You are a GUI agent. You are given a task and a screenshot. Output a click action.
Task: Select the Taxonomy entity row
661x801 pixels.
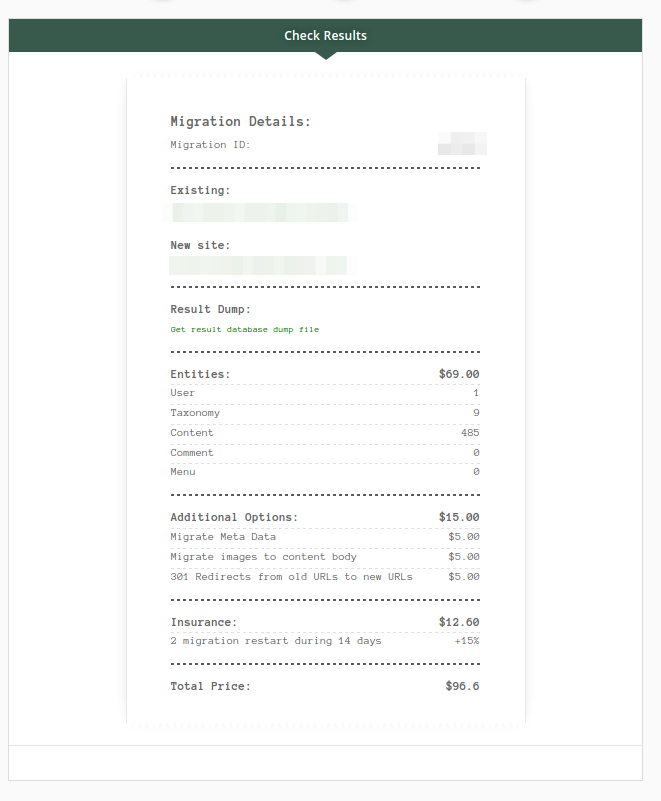[325, 413]
